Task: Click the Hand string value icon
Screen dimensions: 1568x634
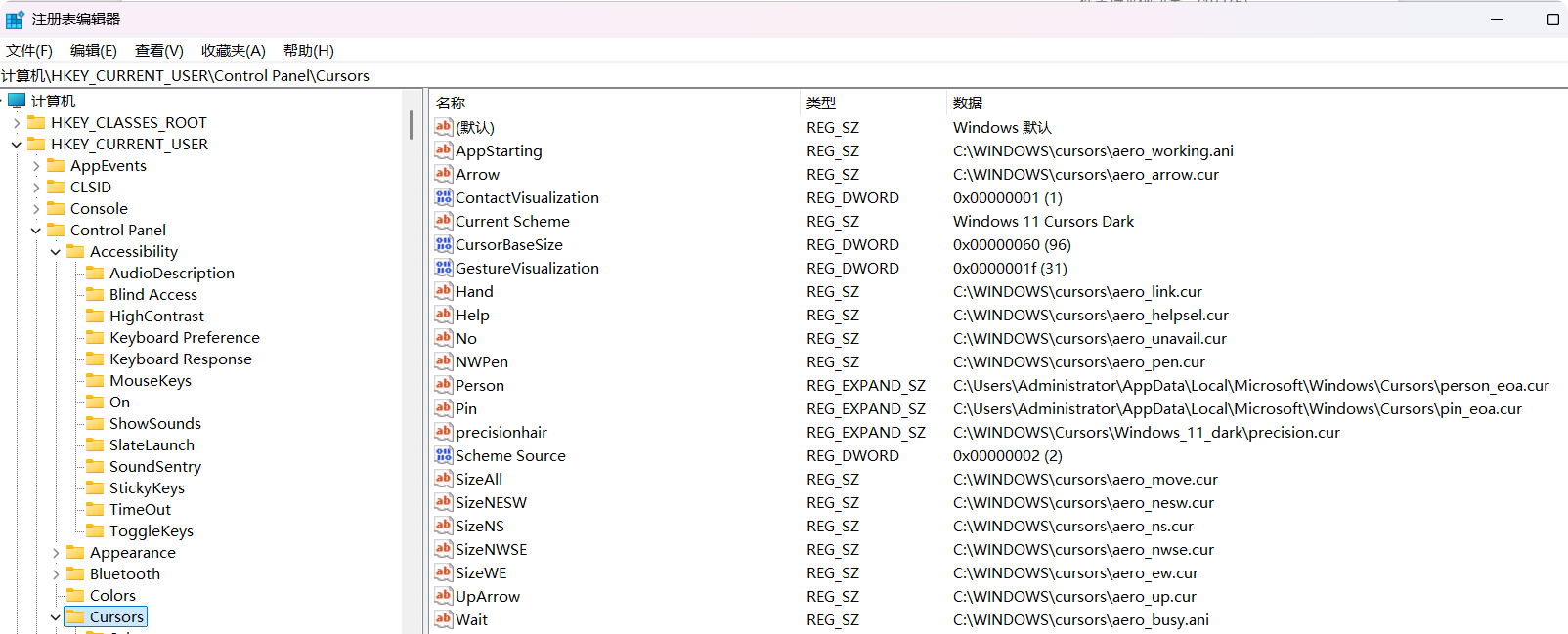Action: point(444,291)
